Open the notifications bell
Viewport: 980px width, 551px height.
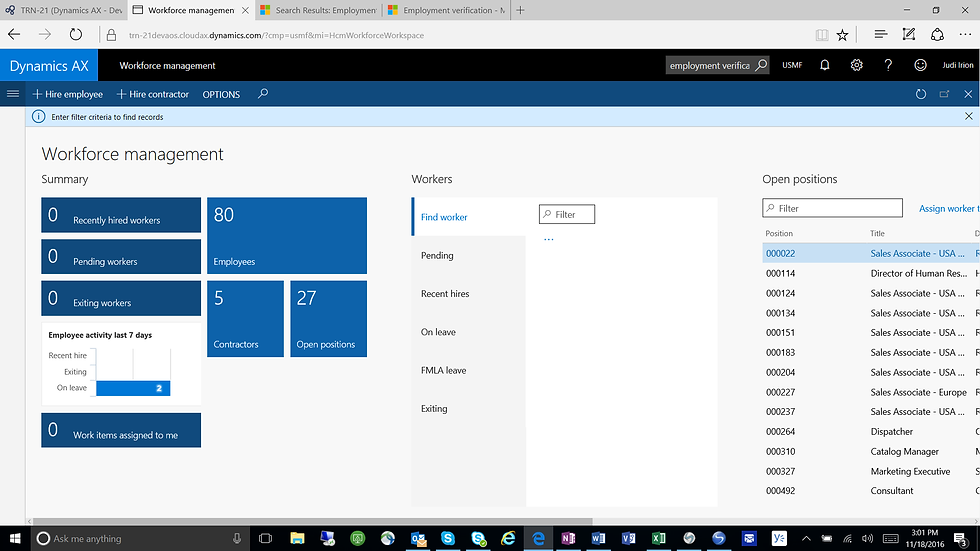click(824, 65)
